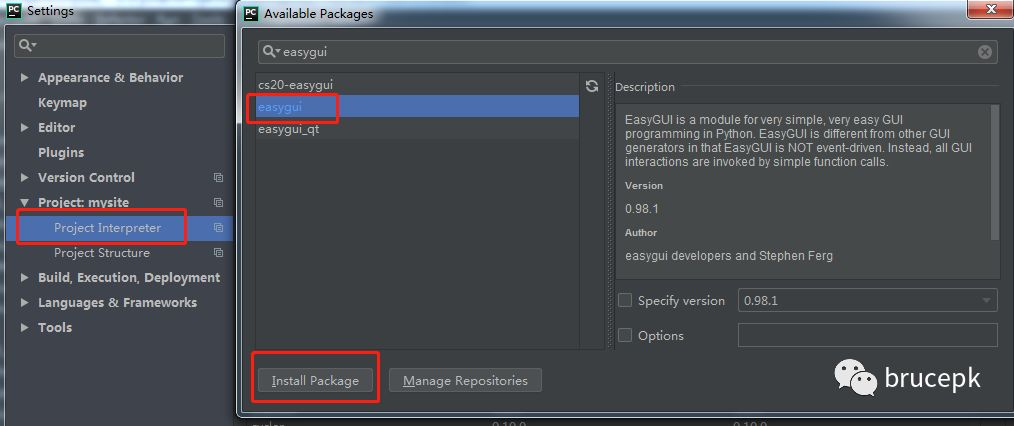Click the copy icon beside Project Interpreter

[218, 228]
